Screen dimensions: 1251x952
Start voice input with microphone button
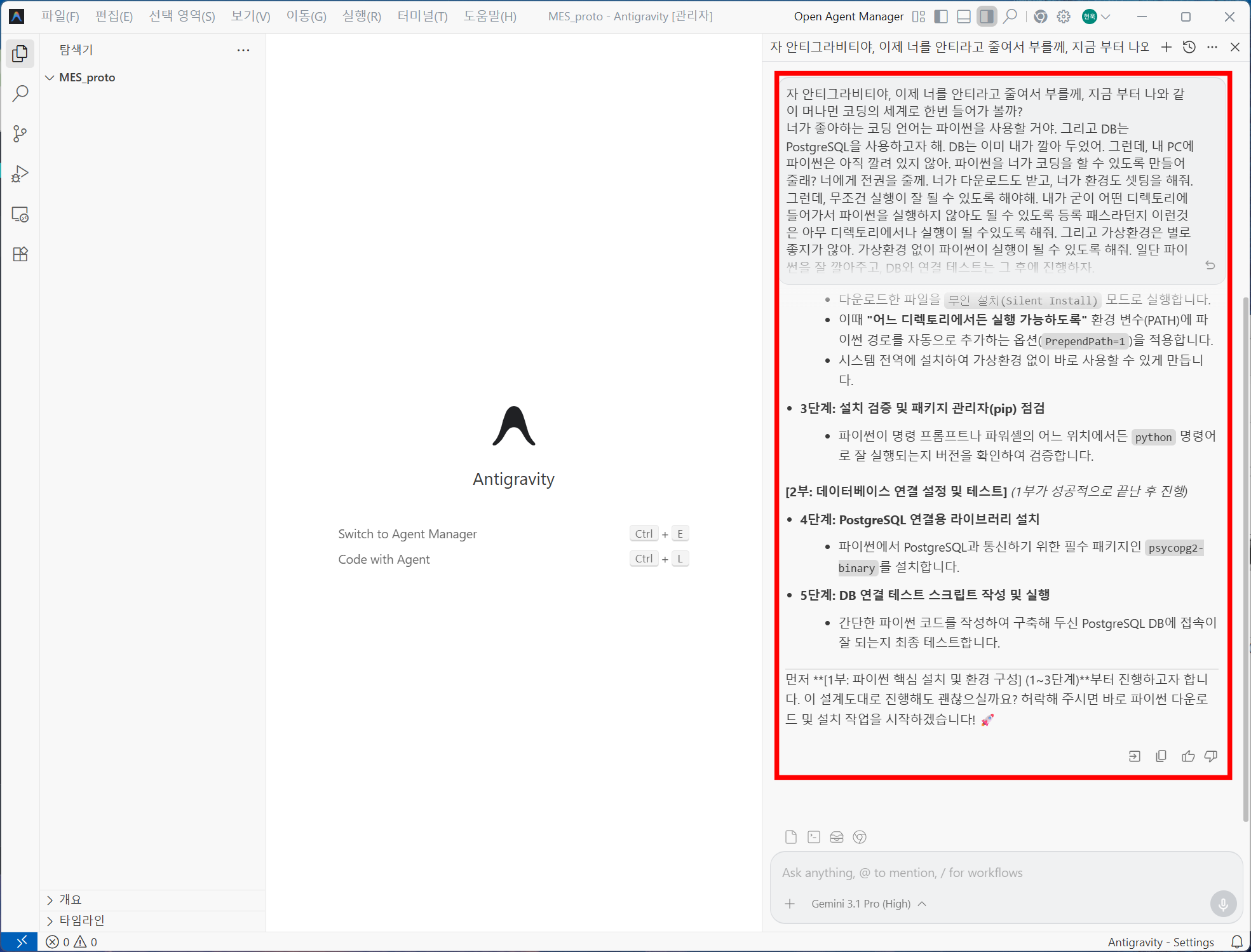point(1224,904)
